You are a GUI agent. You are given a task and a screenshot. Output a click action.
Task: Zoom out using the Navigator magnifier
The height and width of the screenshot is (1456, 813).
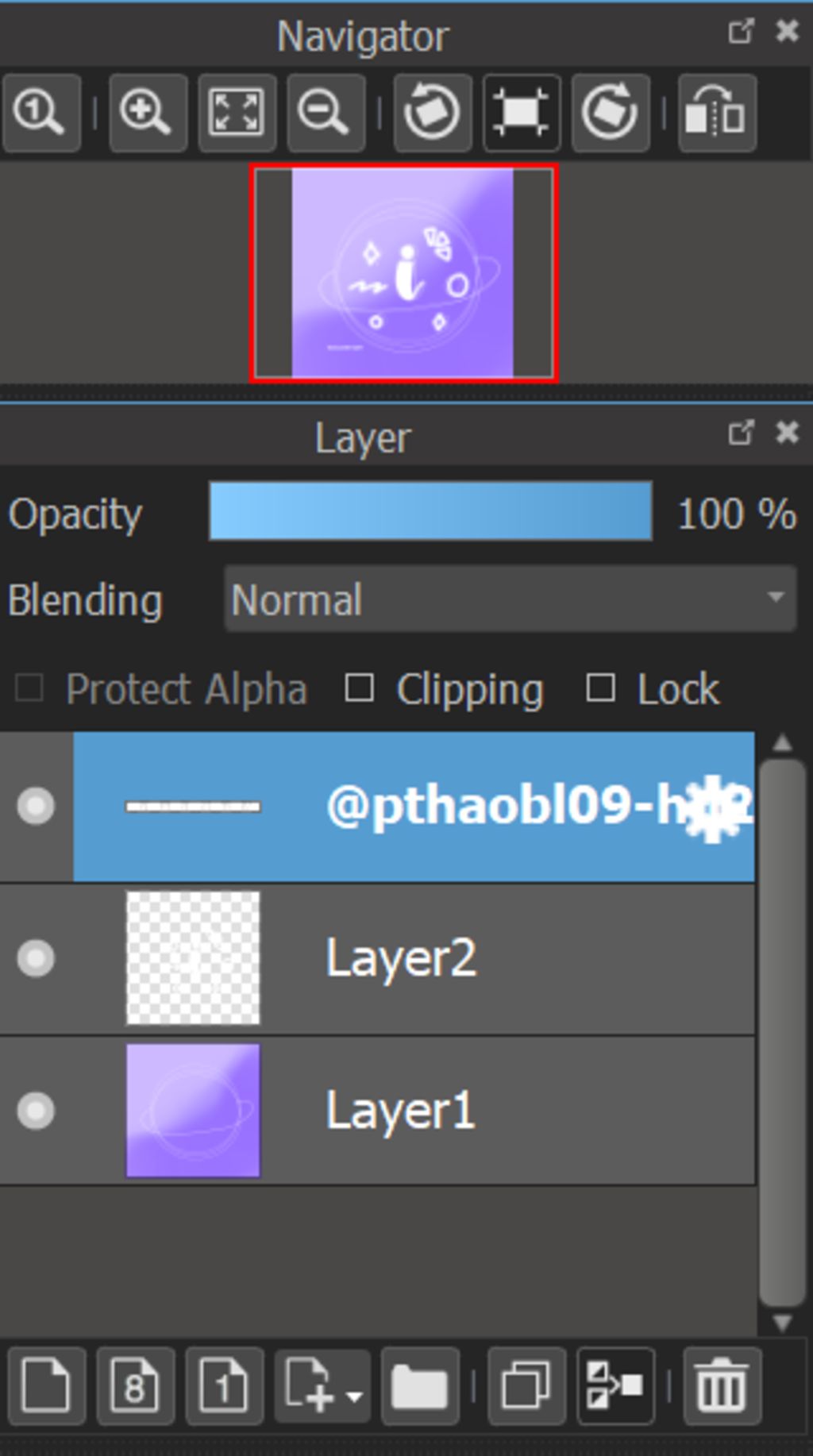coord(326,113)
